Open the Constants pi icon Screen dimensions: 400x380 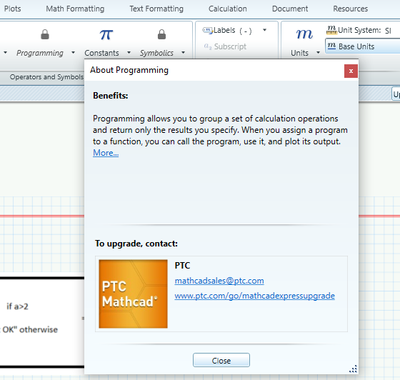[106, 34]
